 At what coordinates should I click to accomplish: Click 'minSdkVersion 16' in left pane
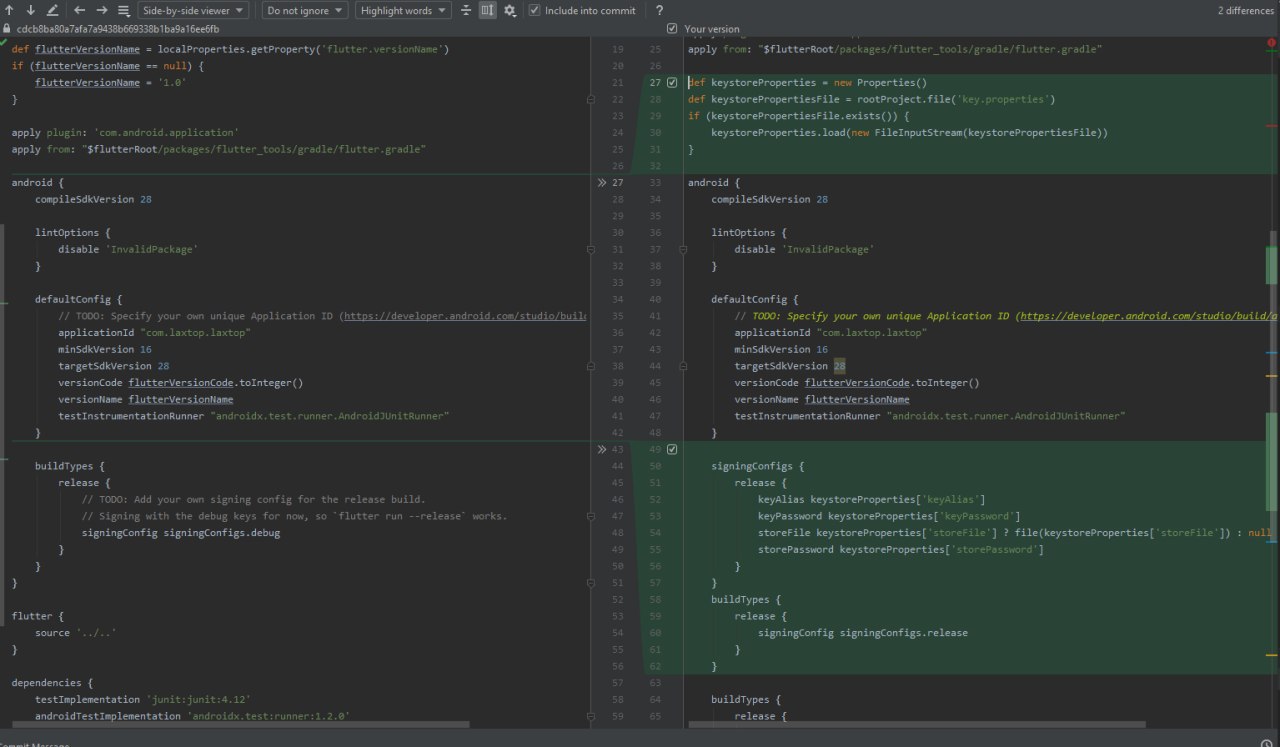(x=105, y=350)
